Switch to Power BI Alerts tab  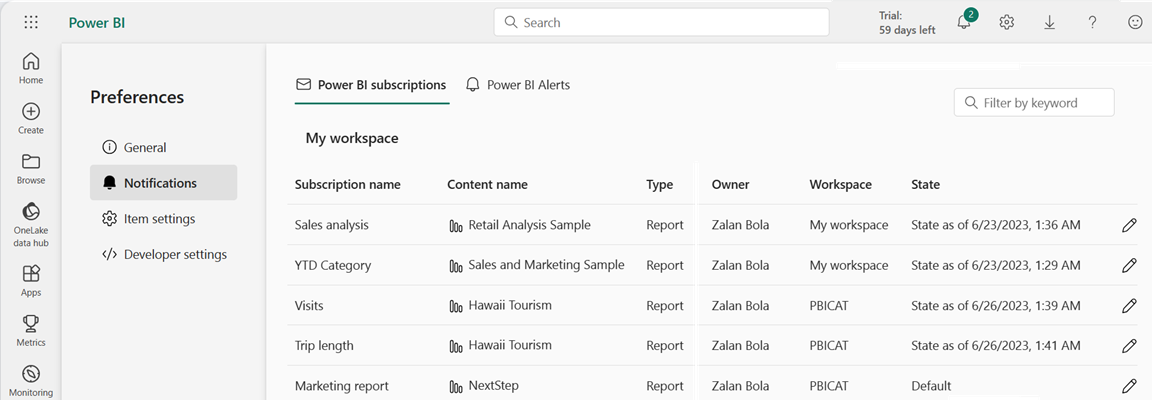click(x=518, y=85)
